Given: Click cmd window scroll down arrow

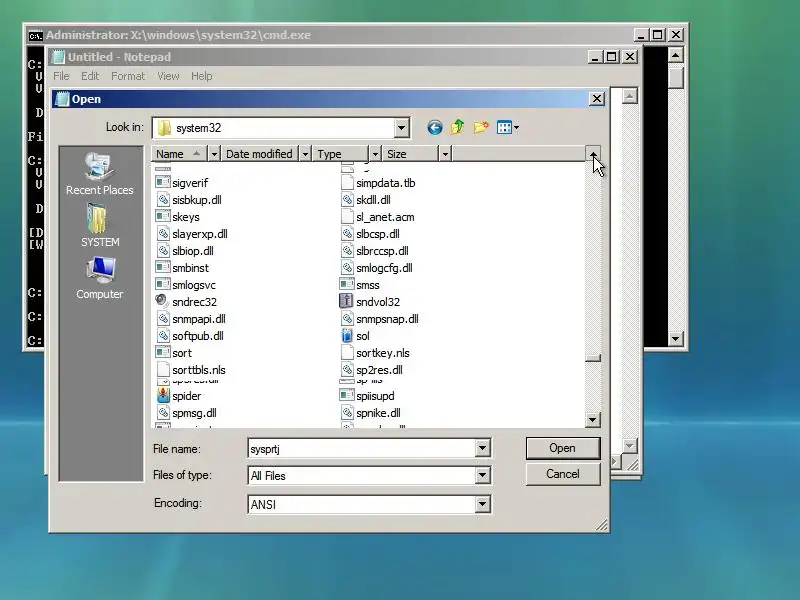Looking at the screenshot, I should pos(676,337).
